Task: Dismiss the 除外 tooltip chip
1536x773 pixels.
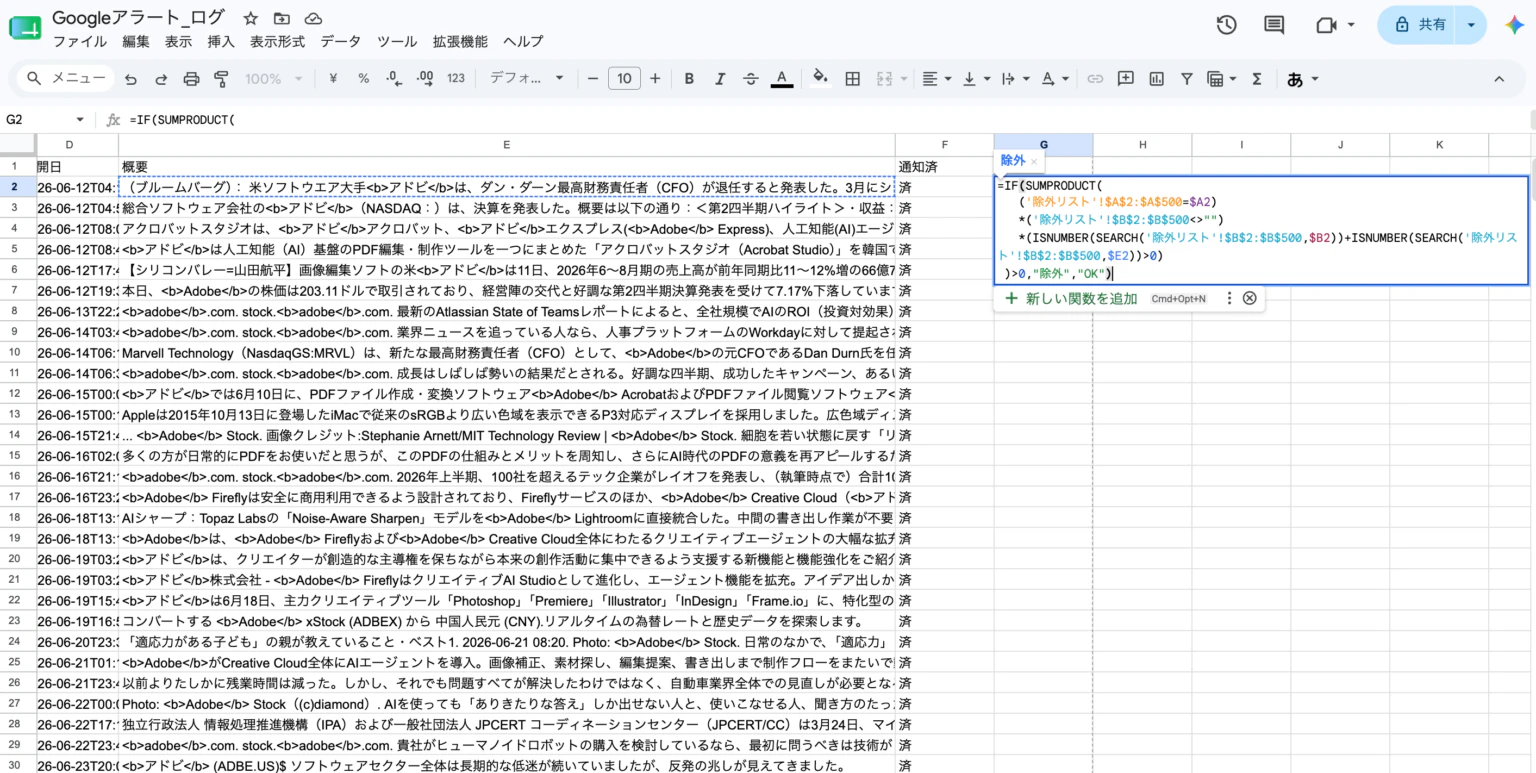Action: pyautogui.click(x=1034, y=161)
